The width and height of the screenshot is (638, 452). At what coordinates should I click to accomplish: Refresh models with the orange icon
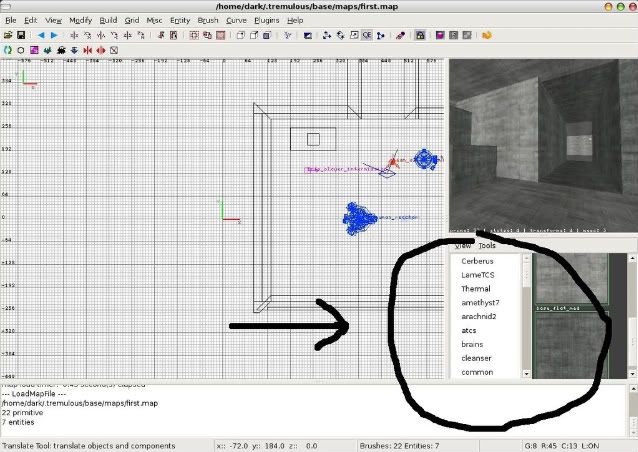point(487,35)
